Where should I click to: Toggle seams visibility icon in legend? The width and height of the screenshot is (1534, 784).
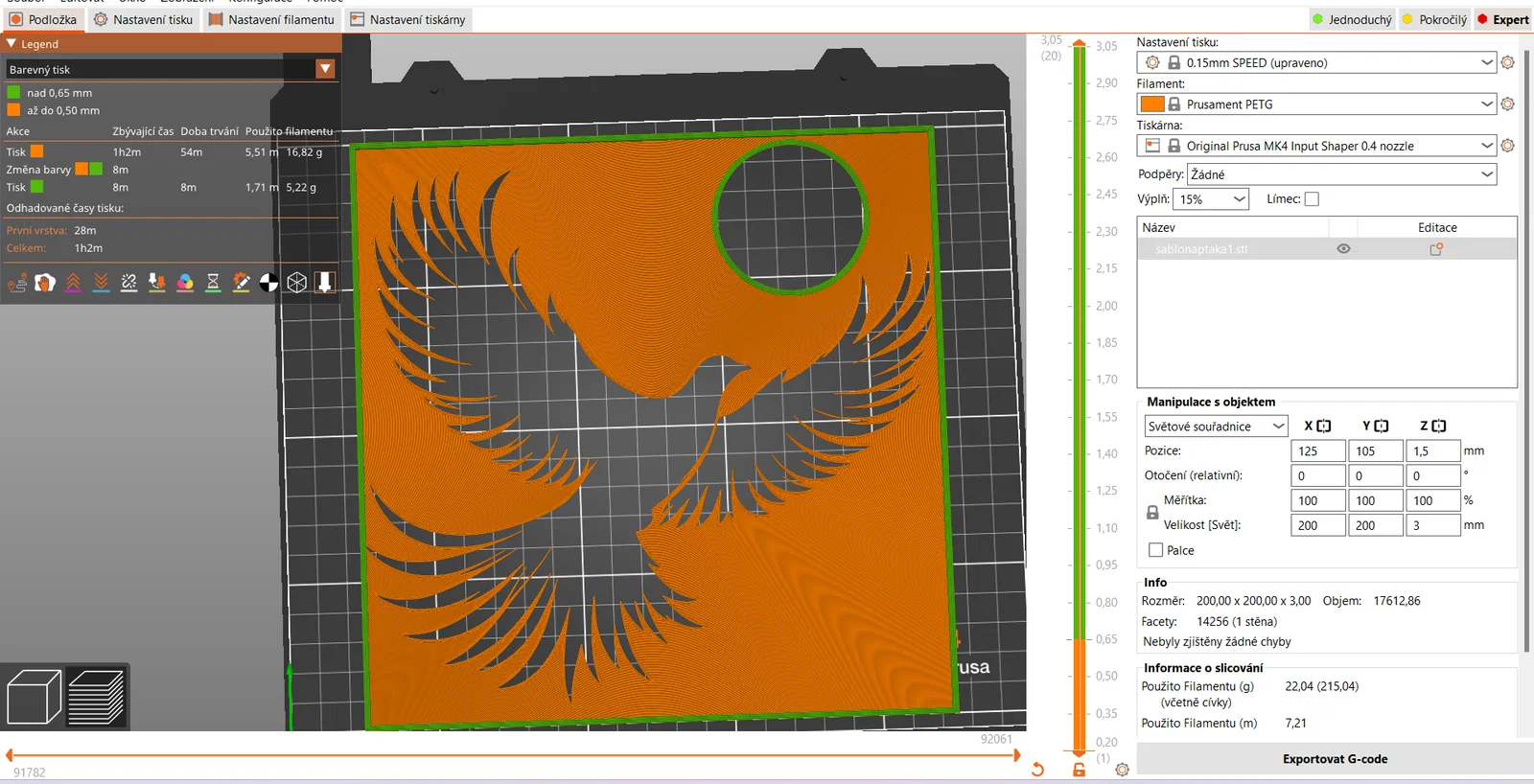(128, 282)
